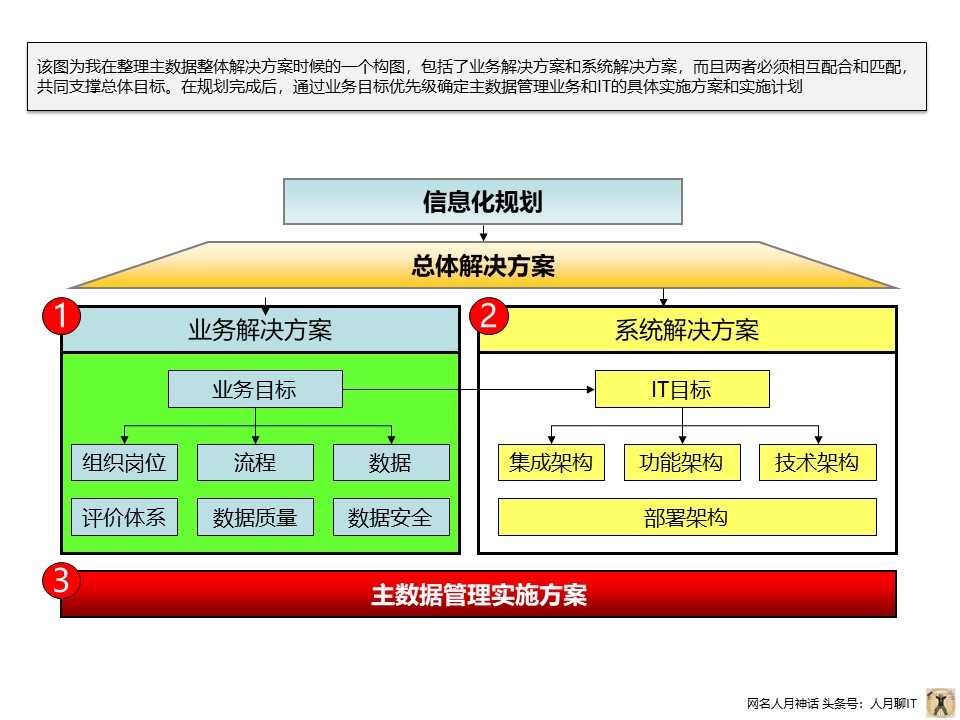This screenshot has height=720, width=960.
Task: Click the wide 部署架构 bar
Action: coord(687,517)
